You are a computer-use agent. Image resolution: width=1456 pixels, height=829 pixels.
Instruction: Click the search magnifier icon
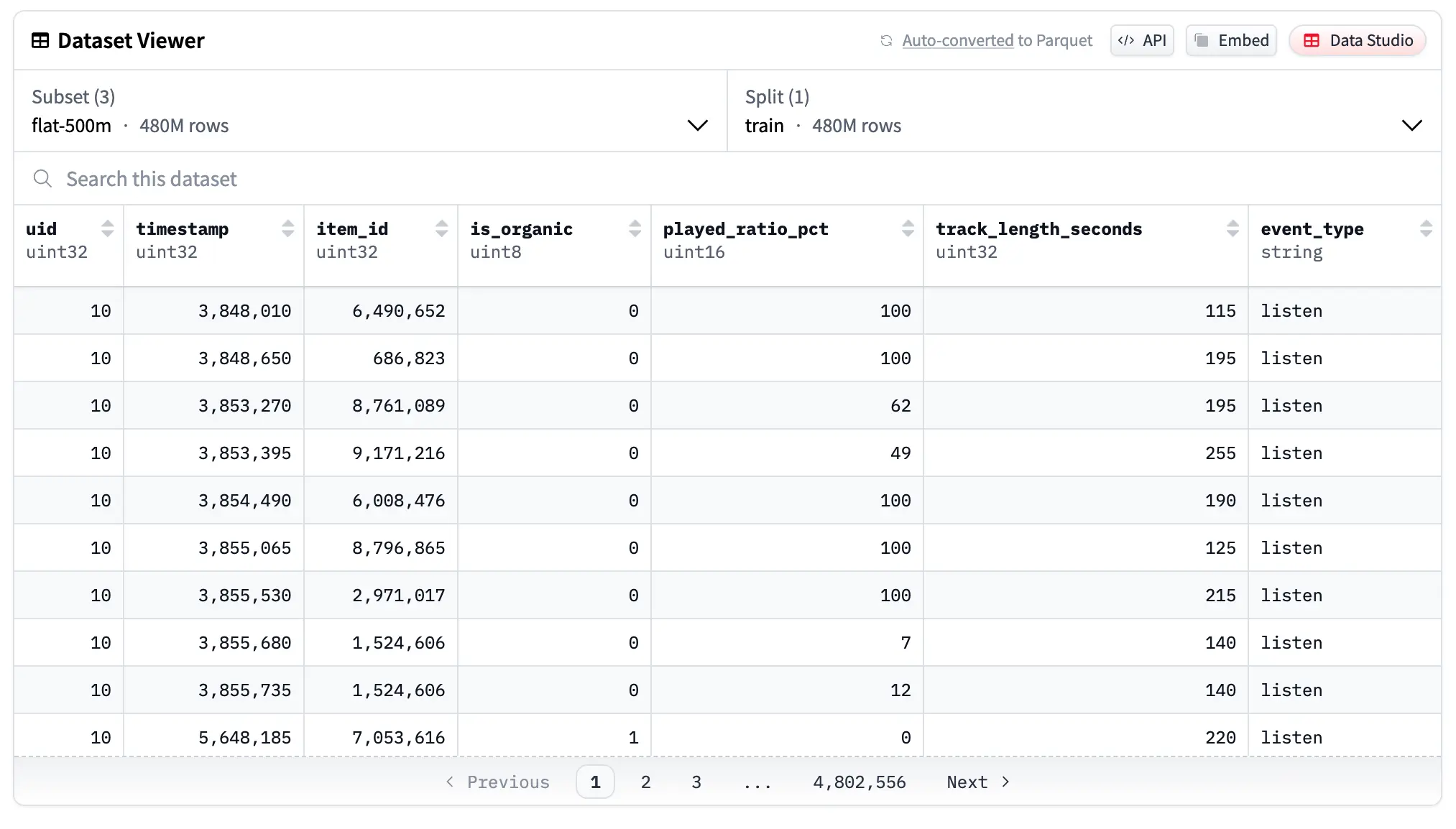pyautogui.click(x=42, y=178)
